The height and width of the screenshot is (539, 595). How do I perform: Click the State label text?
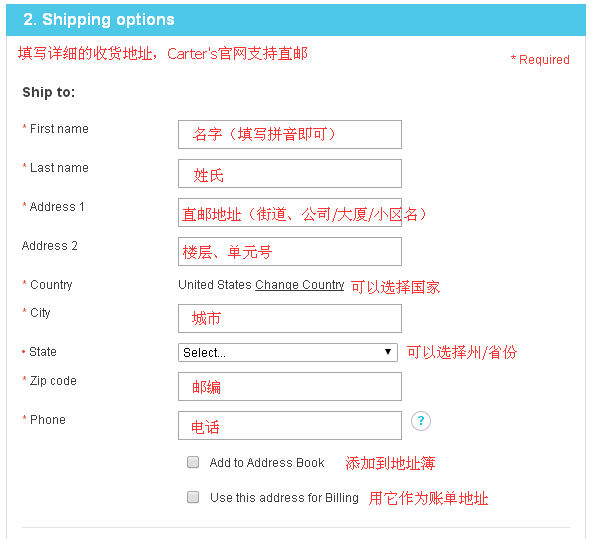(43, 352)
